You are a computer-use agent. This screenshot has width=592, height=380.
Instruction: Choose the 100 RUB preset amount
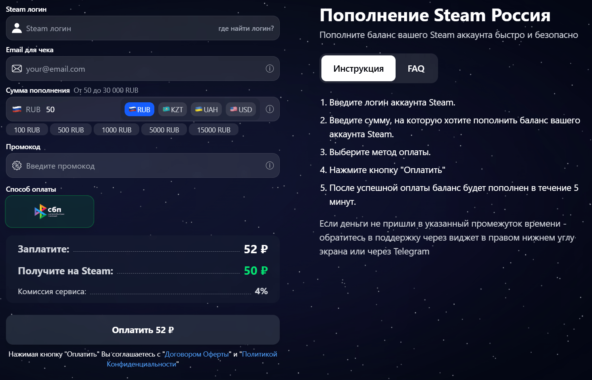click(27, 130)
